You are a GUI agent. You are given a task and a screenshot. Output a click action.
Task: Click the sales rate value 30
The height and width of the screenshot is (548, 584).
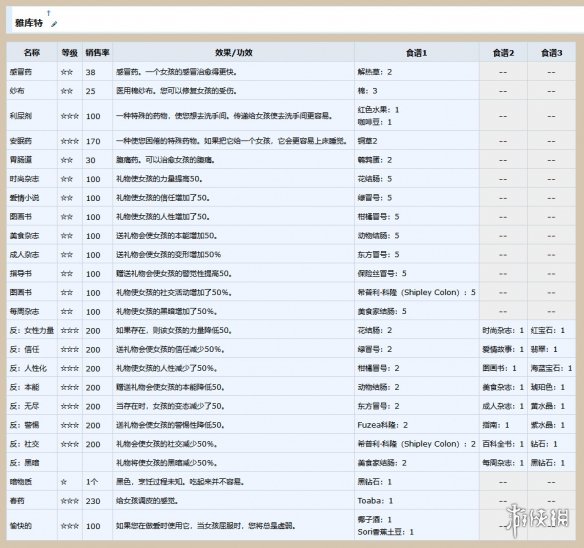[x=91, y=161]
